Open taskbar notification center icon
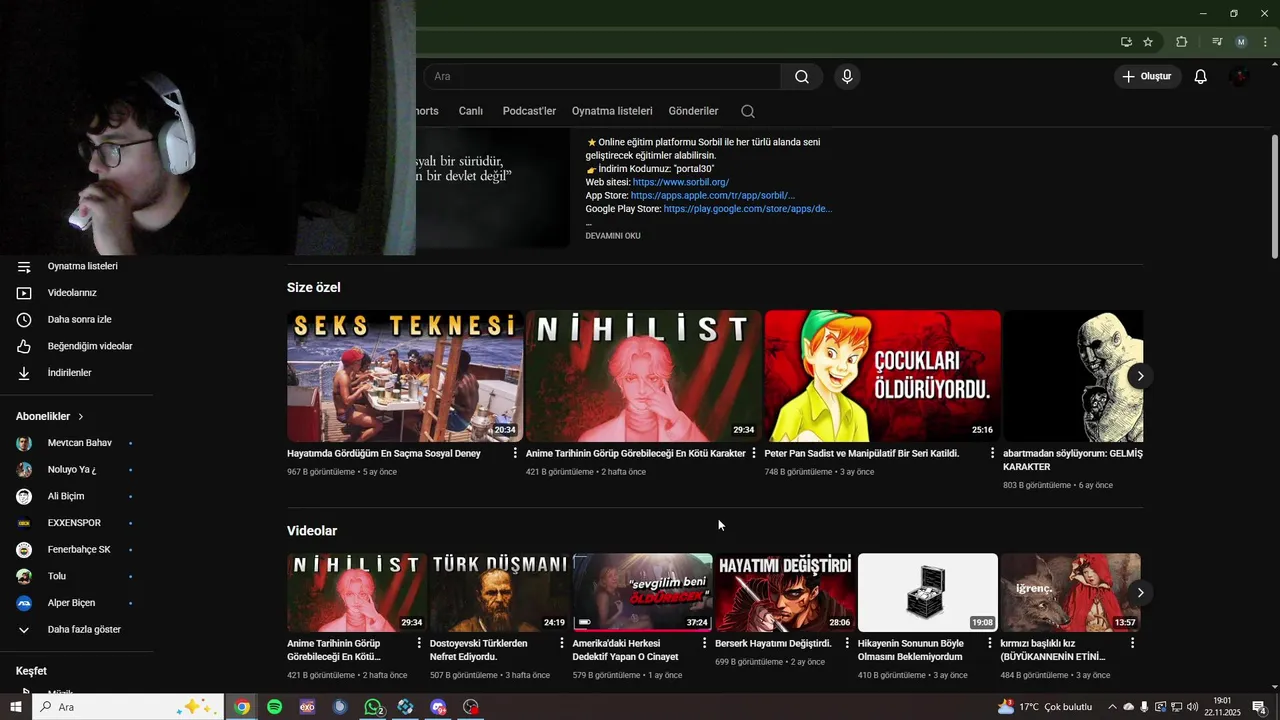1280x720 pixels. pos(1260,707)
